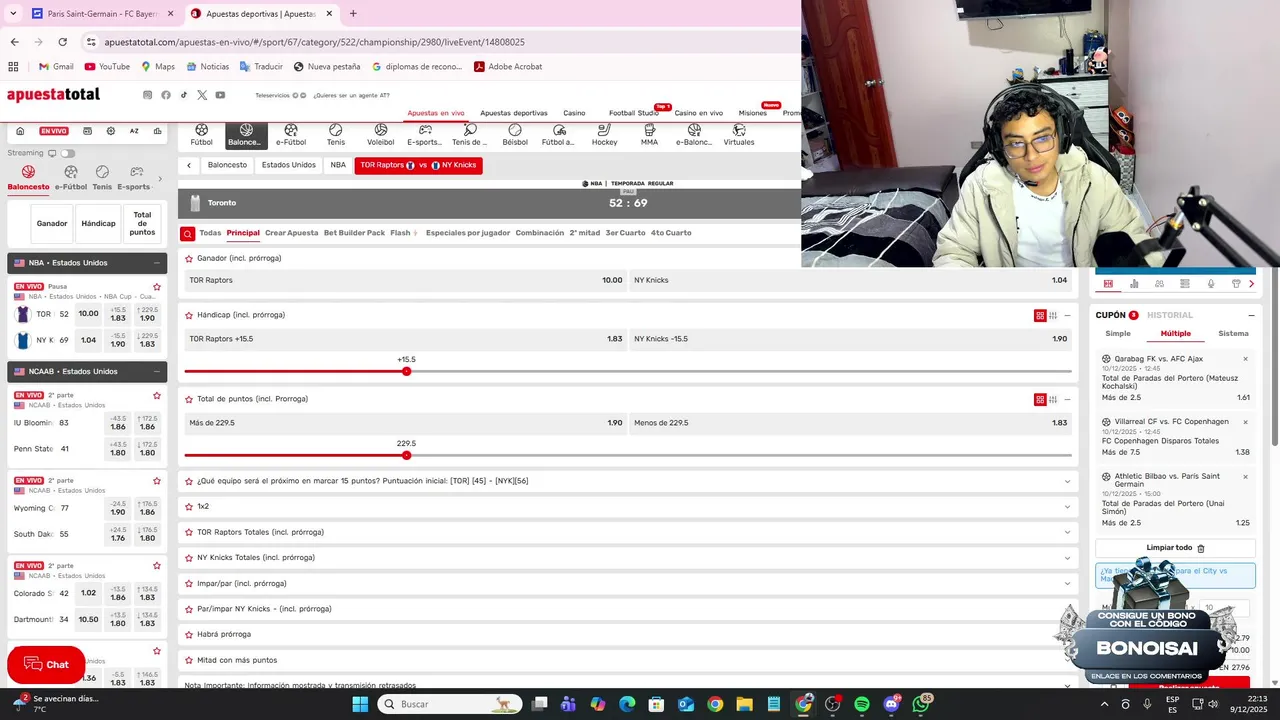This screenshot has width=1280, height=720.
Task: Open the X (Twitter) social icon
Action: point(202,95)
